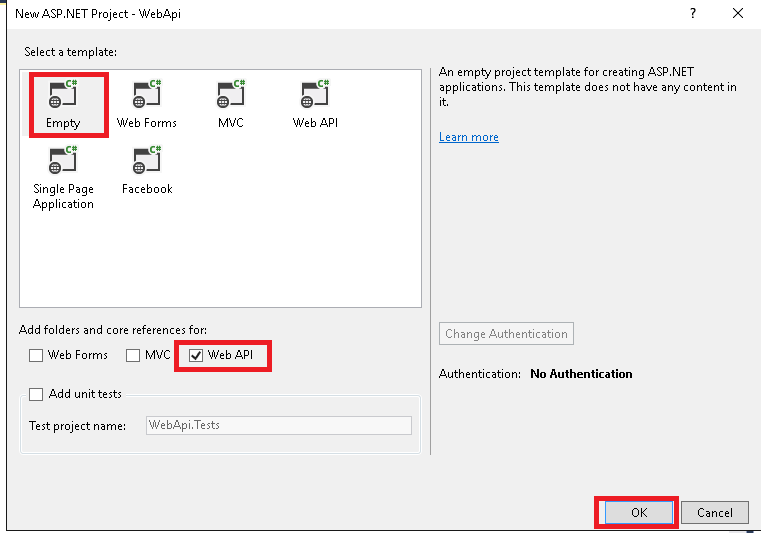Image resolution: width=761 pixels, height=533 pixels.
Task: Click the Change Authentication button
Action: pyautogui.click(x=506, y=334)
